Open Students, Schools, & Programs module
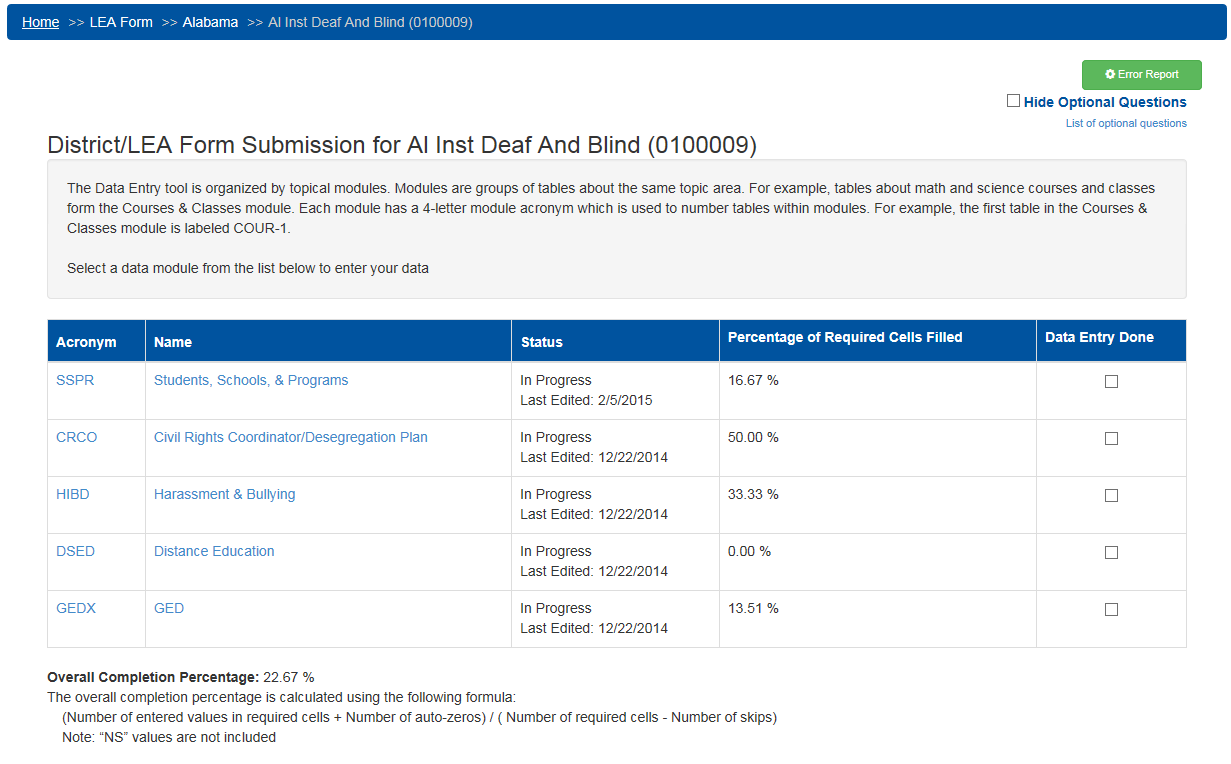Viewport: 1231px width, 764px height. 251,381
